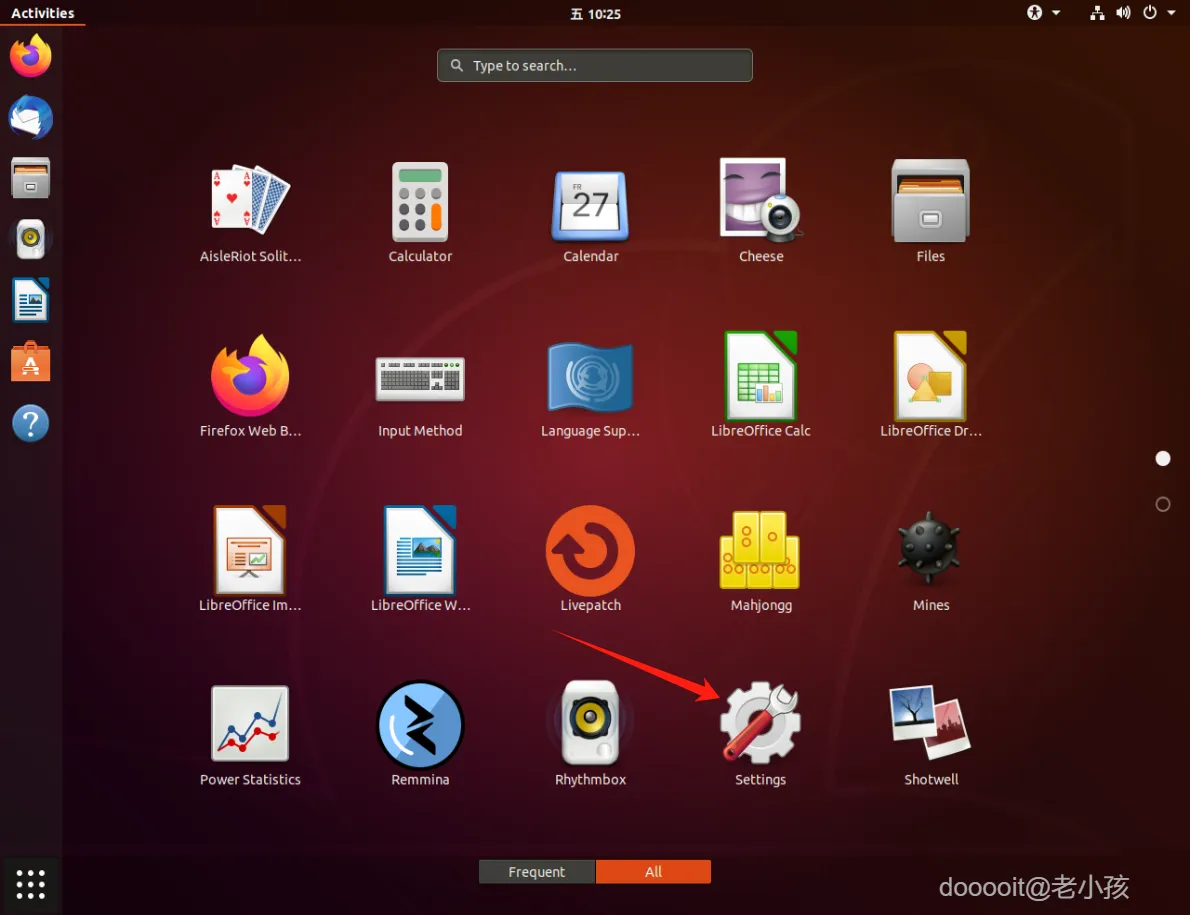Click the network status icon
The width and height of the screenshot is (1190, 915).
[x=1097, y=12]
